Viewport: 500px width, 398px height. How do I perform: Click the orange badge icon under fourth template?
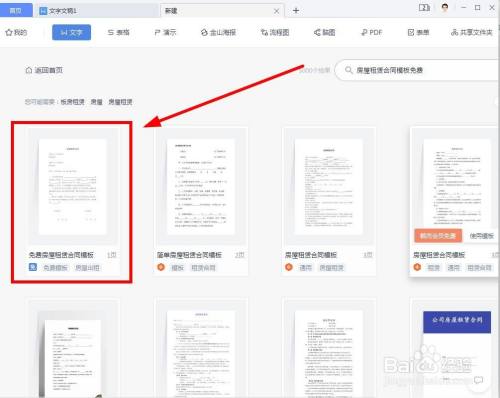pos(417,267)
